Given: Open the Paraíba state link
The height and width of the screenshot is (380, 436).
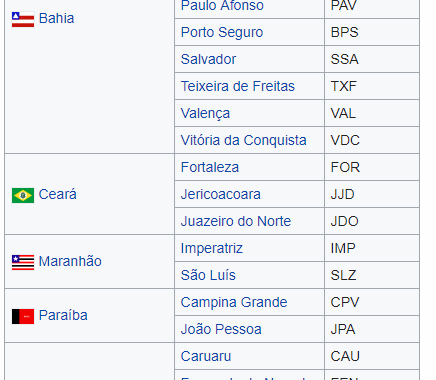Looking at the screenshot, I should coord(63,315).
